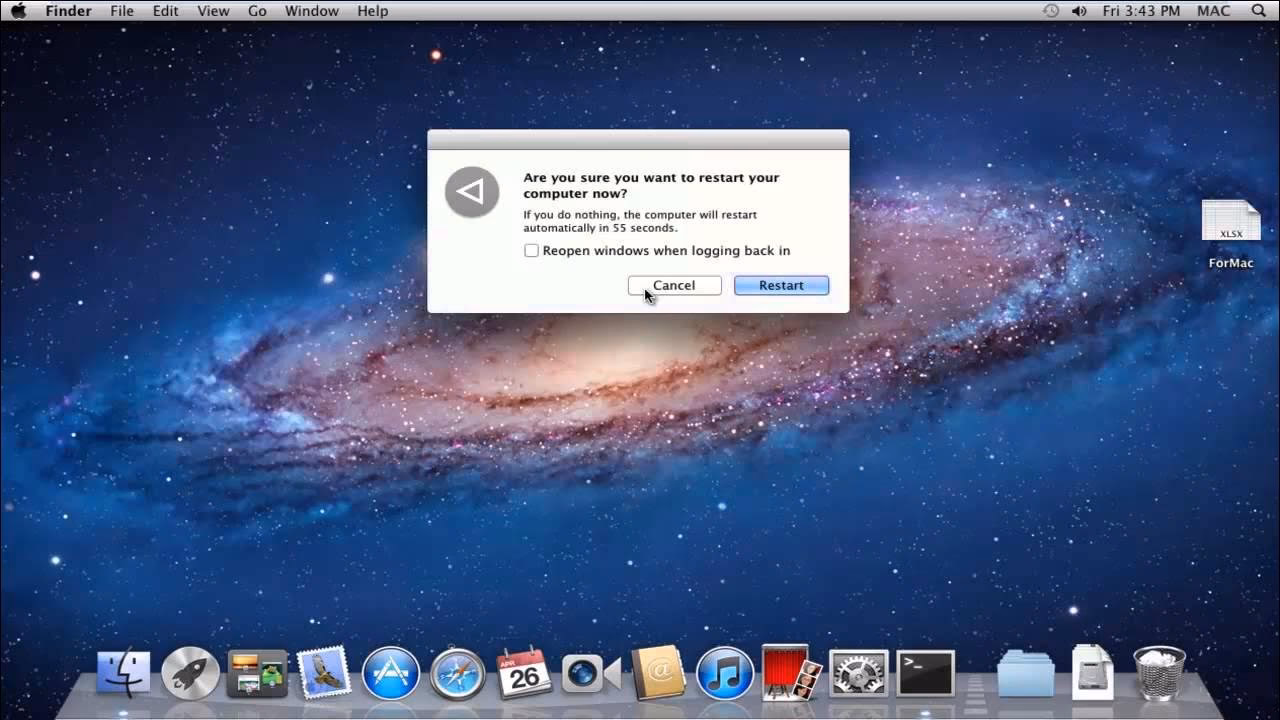Open the Trash in the Dock
Screen dimensions: 1280x720
point(1158,673)
